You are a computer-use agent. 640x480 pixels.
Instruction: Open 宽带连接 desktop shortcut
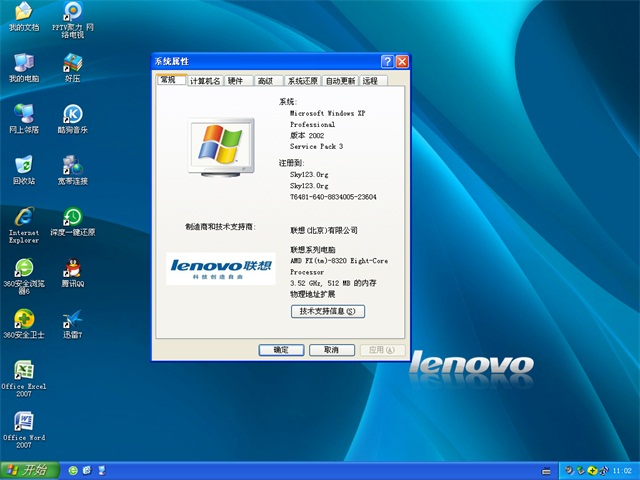72,167
